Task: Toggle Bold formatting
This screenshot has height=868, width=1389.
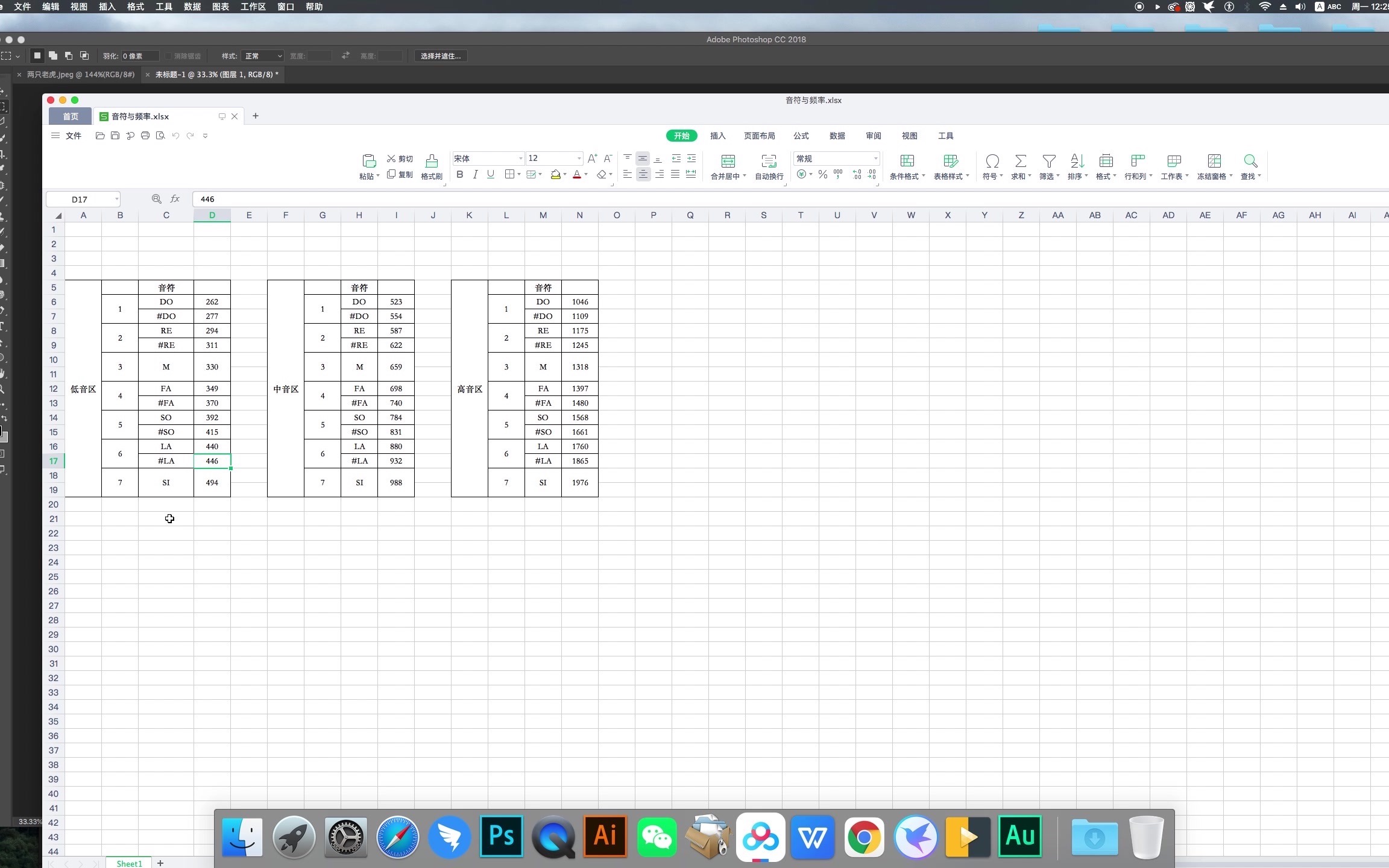Action: coord(460,174)
